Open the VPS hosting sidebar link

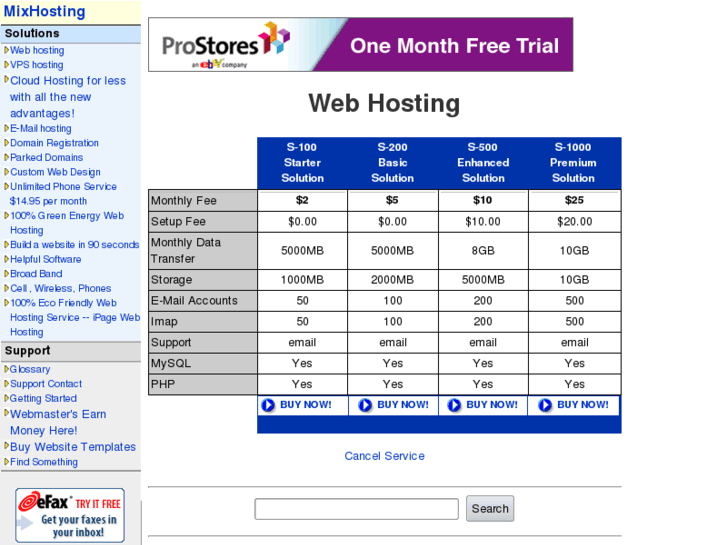(x=37, y=65)
